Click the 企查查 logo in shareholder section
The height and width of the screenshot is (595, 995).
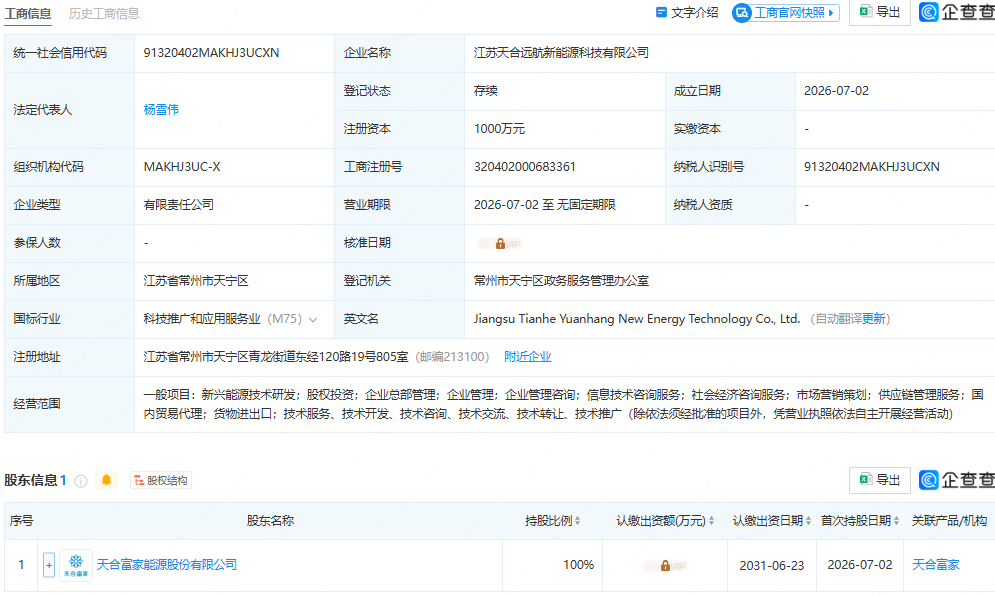click(957, 480)
